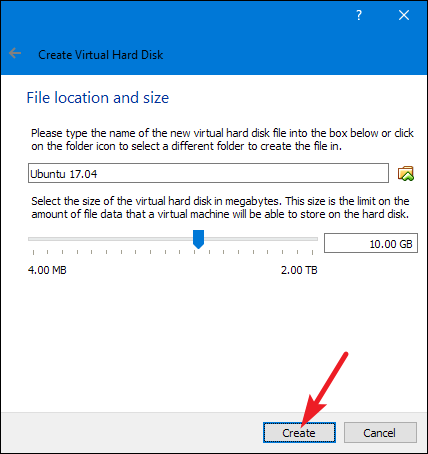Image resolution: width=428 pixels, height=454 pixels.
Task: Click the file name instruction paragraph
Action: [x=222, y=139]
